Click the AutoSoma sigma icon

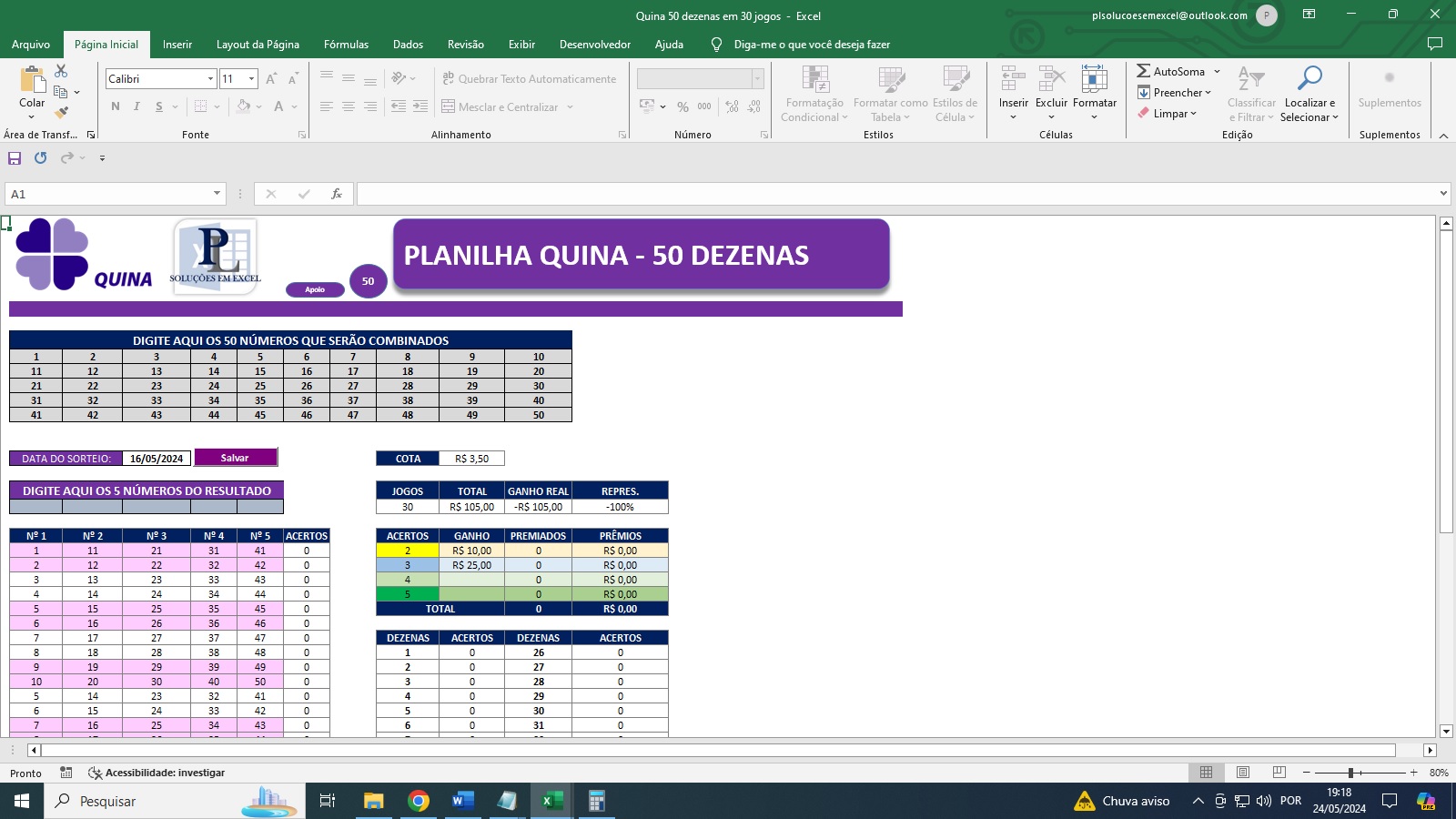point(1144,71)
